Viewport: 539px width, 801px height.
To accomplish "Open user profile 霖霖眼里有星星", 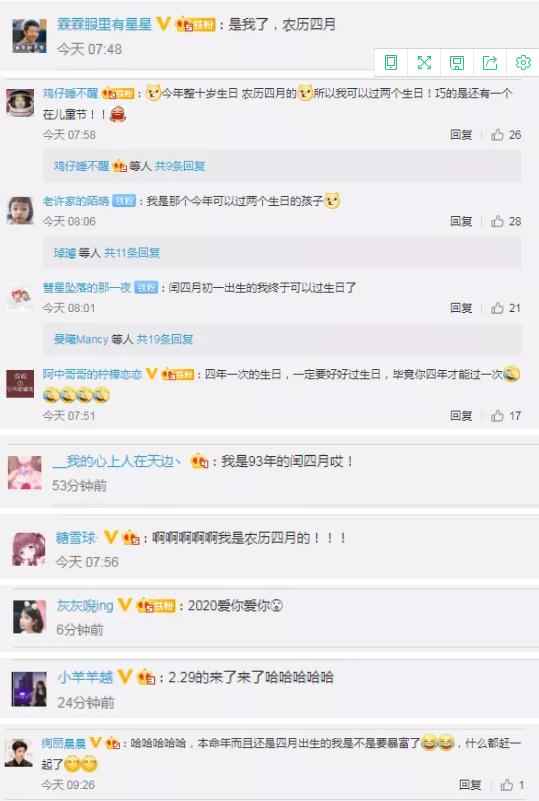I will pos(105,24).
